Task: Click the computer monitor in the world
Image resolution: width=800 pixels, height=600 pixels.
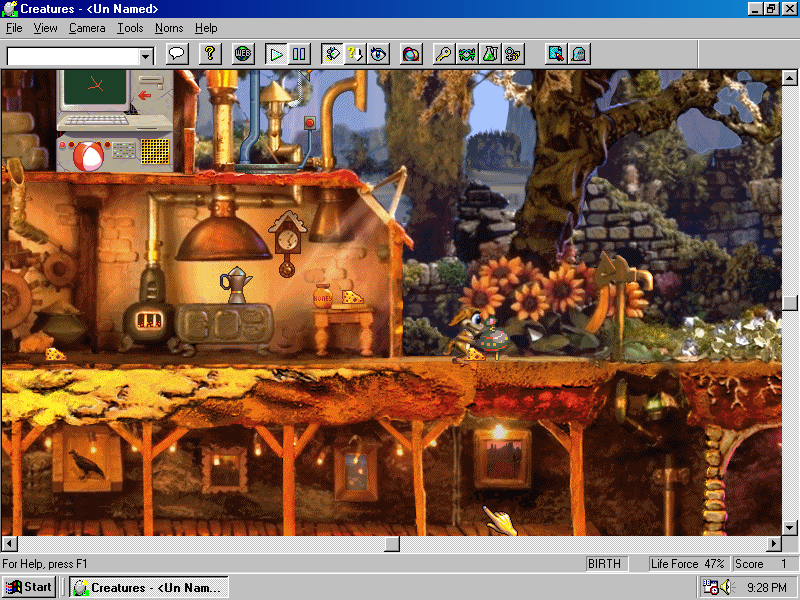Action: click(x=95, y=88)
